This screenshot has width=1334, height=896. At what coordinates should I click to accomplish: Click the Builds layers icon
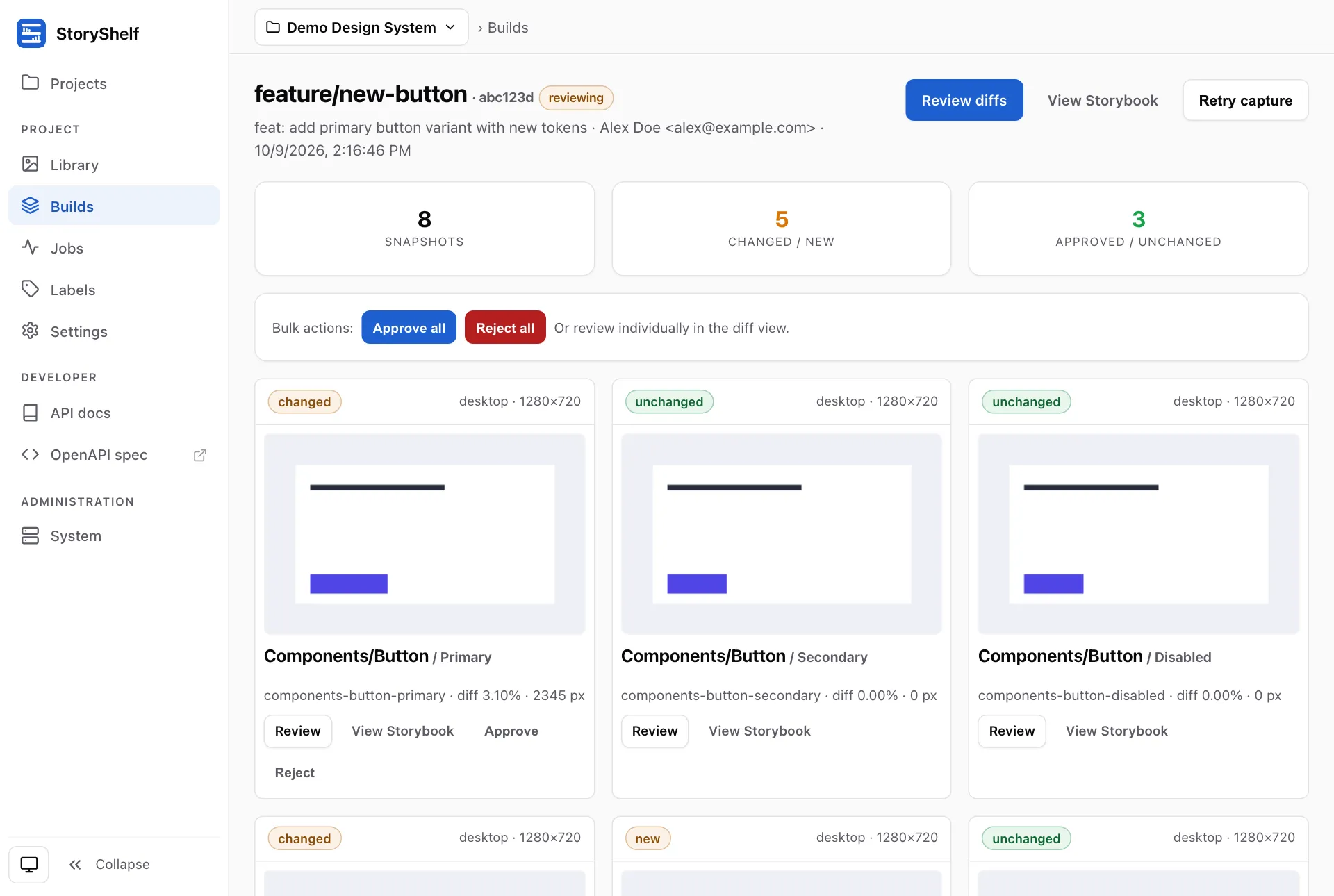click(30, 206)
